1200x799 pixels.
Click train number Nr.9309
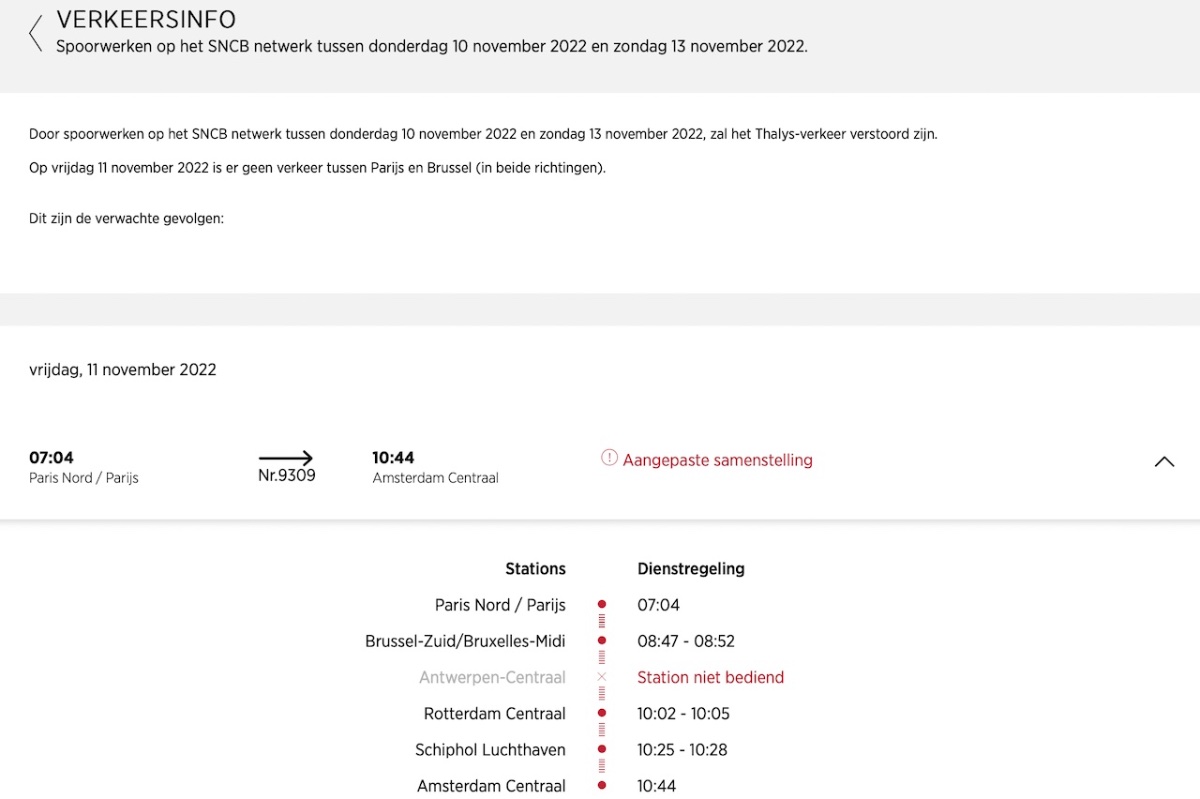coord(286,476)
